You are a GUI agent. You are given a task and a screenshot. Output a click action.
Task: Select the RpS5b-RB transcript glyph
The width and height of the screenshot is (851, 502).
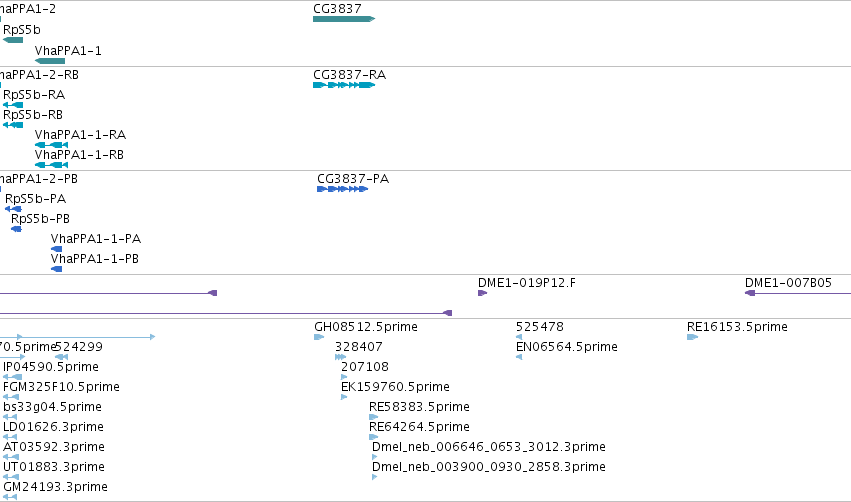[13, 125]
